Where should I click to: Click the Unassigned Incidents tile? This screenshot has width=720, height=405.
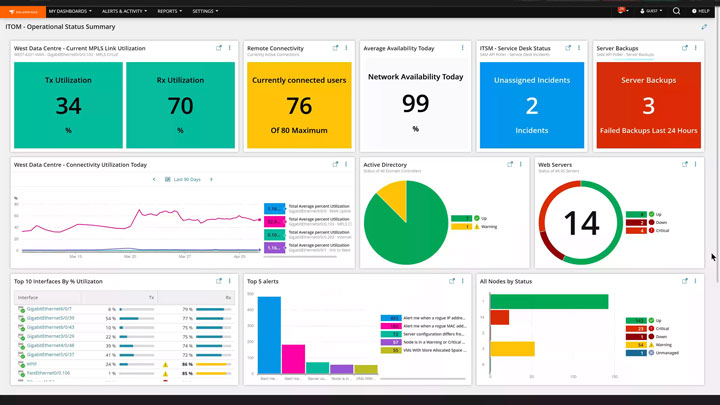point(532,105)
